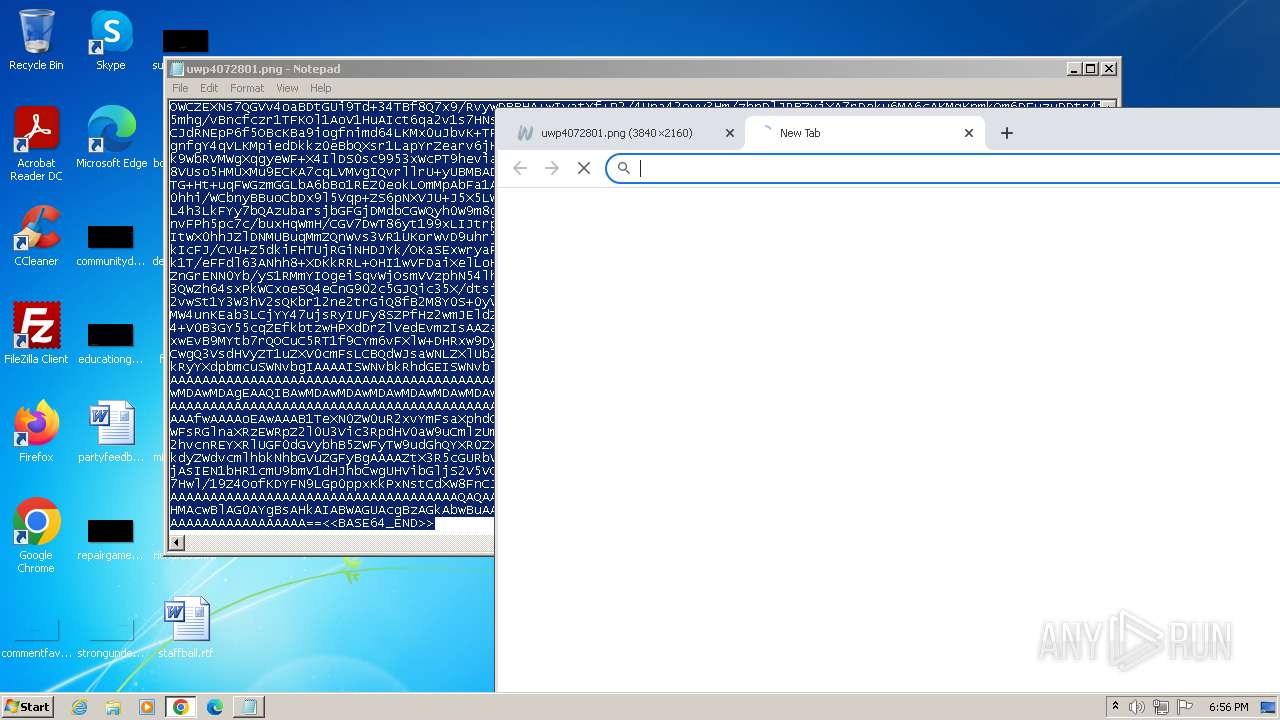This screenshot has height=720, width=1280.
Task: Open Notepad View menu
Action: [287, 88]
